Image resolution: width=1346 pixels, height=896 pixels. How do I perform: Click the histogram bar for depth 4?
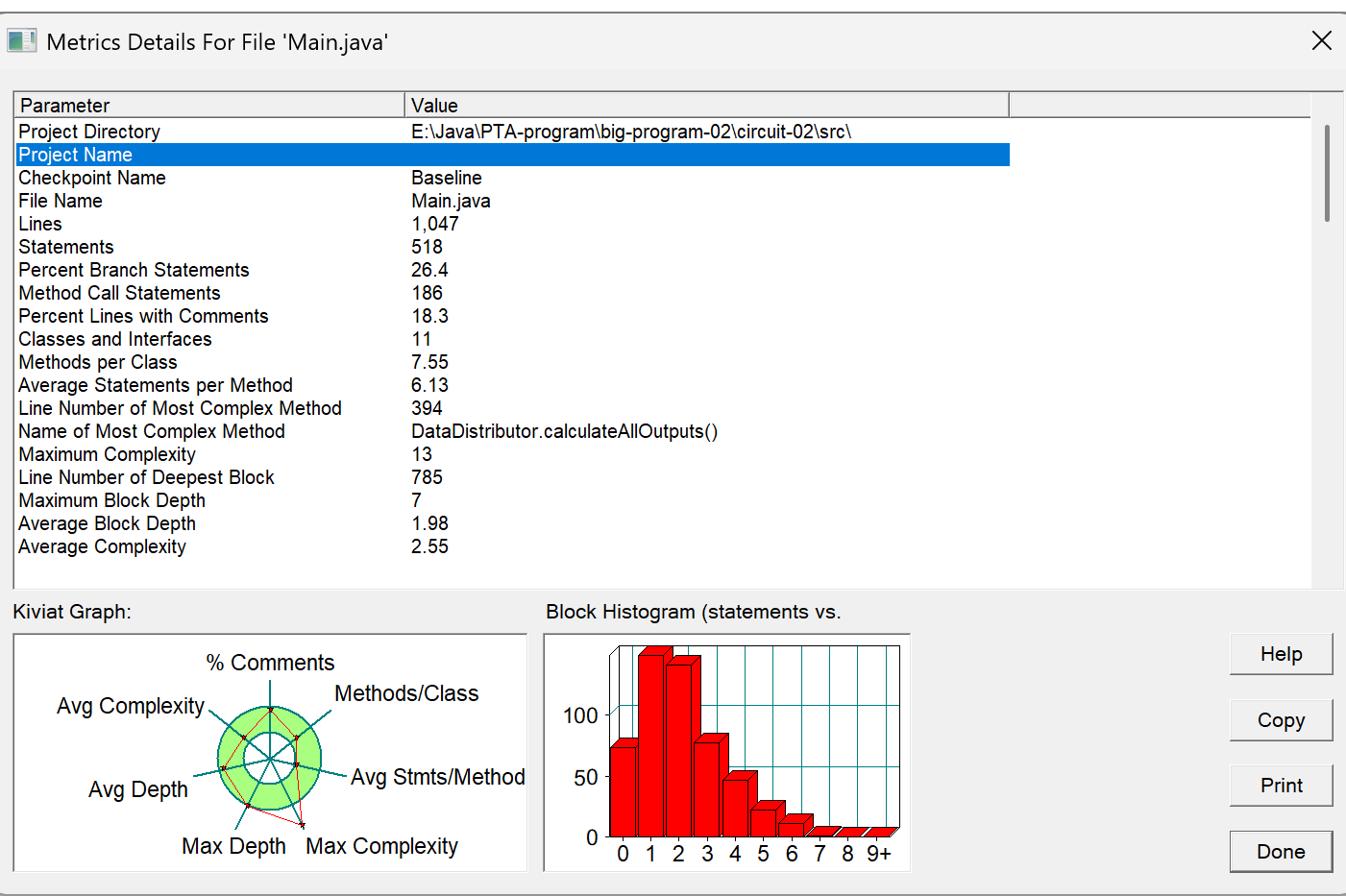click(x=735, y=807)
